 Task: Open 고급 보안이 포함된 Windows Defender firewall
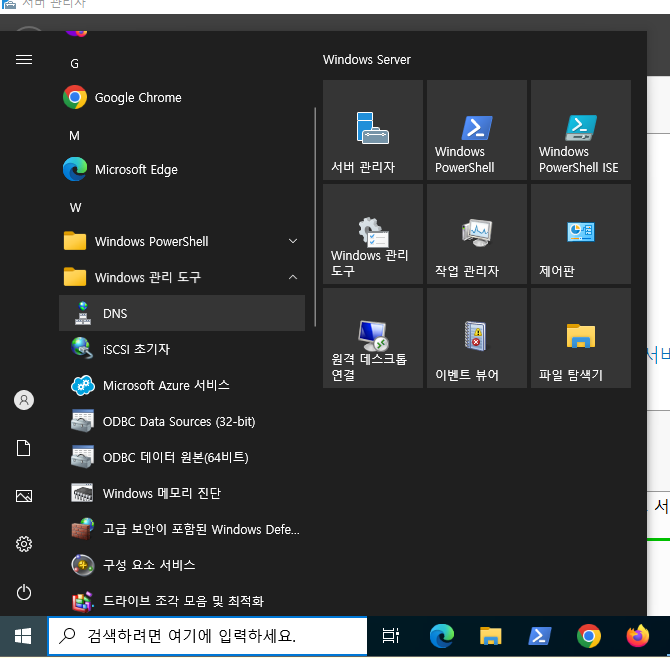pyautogui.click(x=182, y=529)
